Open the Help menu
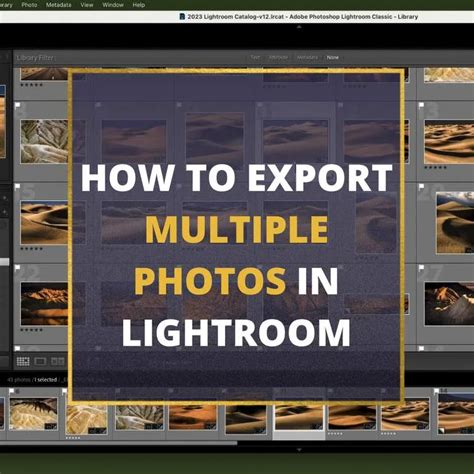The width and height of the screenshot is (474, 474). click(138, 5)
